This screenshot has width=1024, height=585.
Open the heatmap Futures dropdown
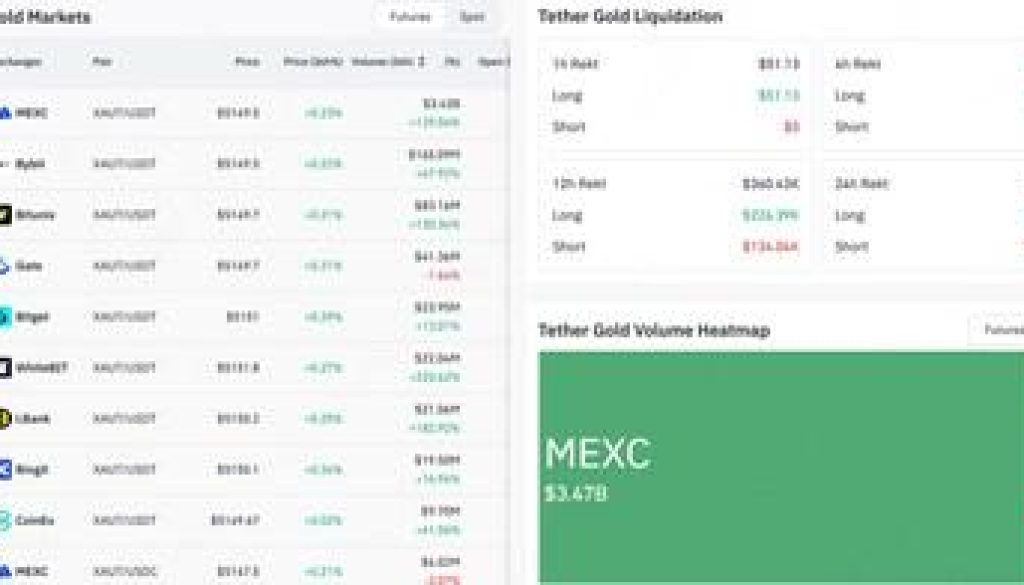(998, 330)
